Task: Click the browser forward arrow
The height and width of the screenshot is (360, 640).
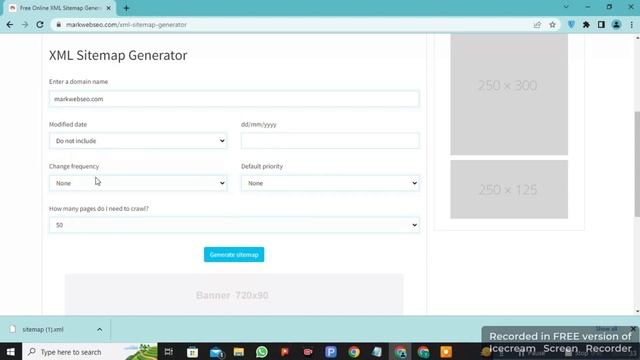Action: (x=25, y=25)
